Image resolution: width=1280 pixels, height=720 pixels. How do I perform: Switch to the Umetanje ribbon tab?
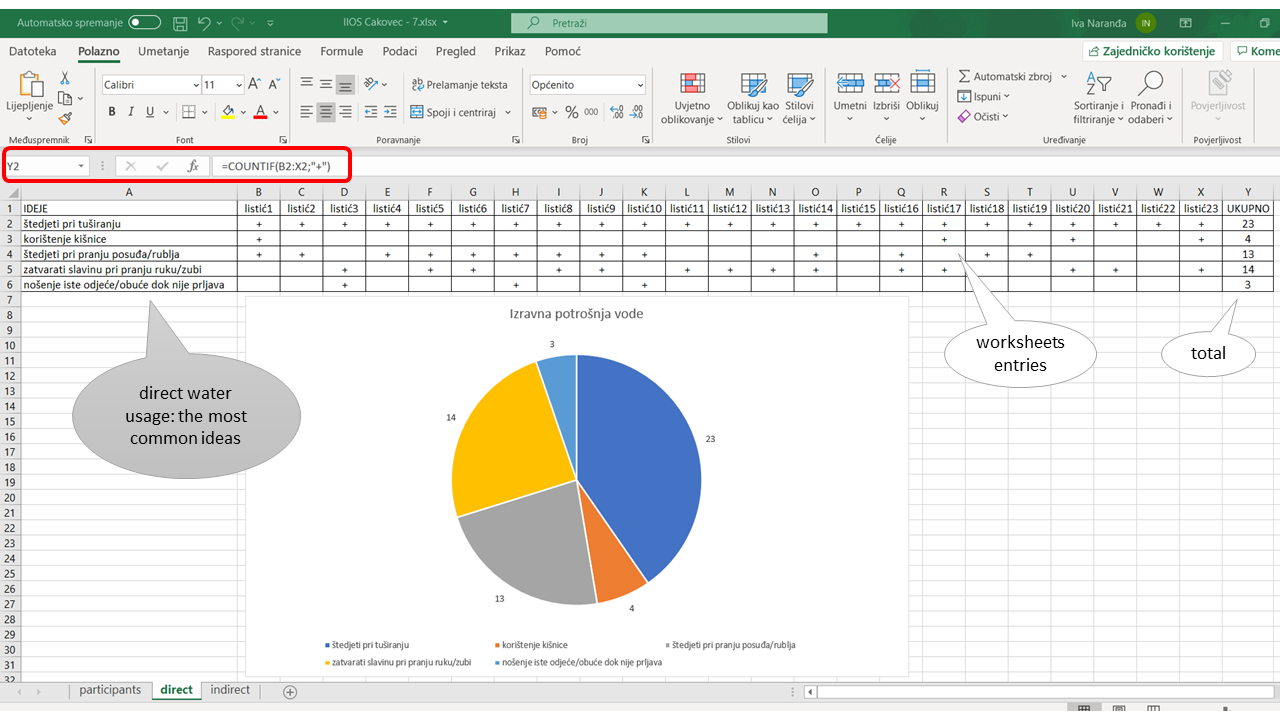click(163, 51)
